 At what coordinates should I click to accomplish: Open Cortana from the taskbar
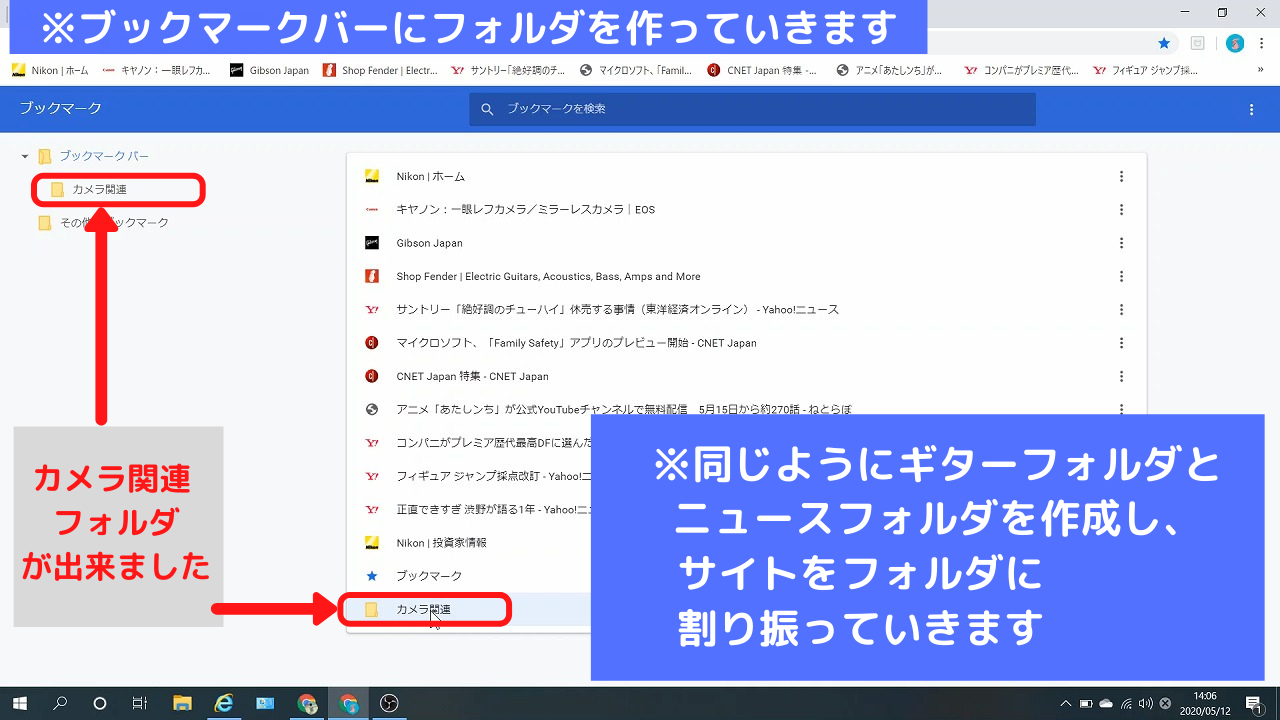tap(100, 703)
